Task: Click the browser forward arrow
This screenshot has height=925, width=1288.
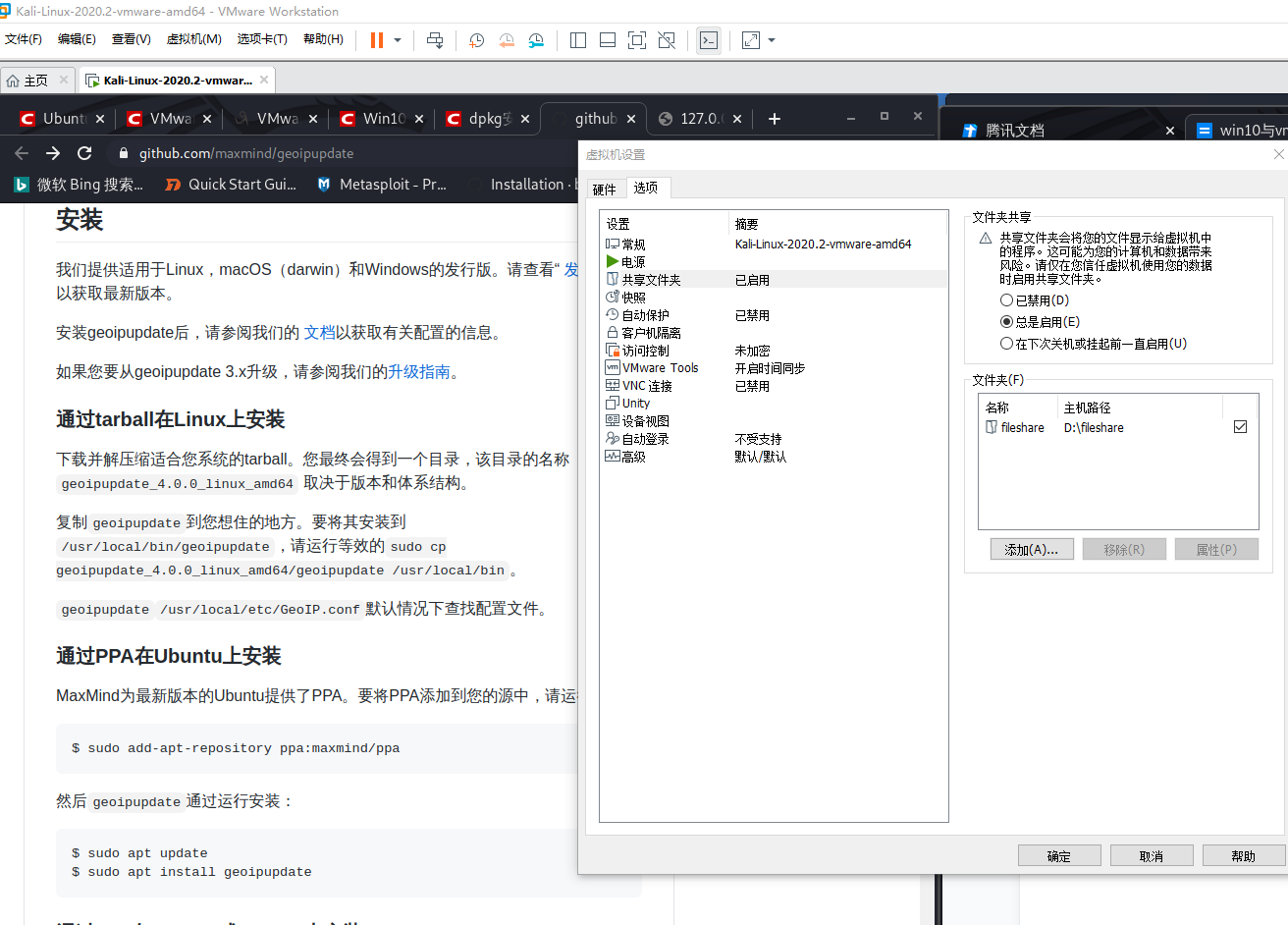Action: pyautogui.click(x=53, y=153)
